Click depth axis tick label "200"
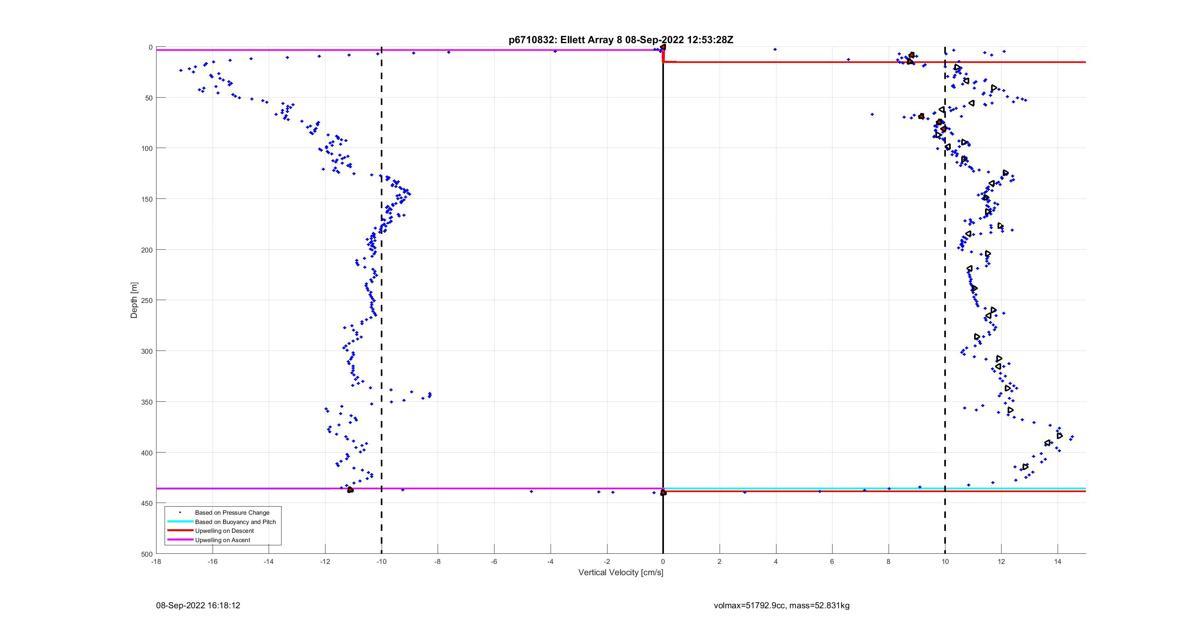 [x=146, y=250]
